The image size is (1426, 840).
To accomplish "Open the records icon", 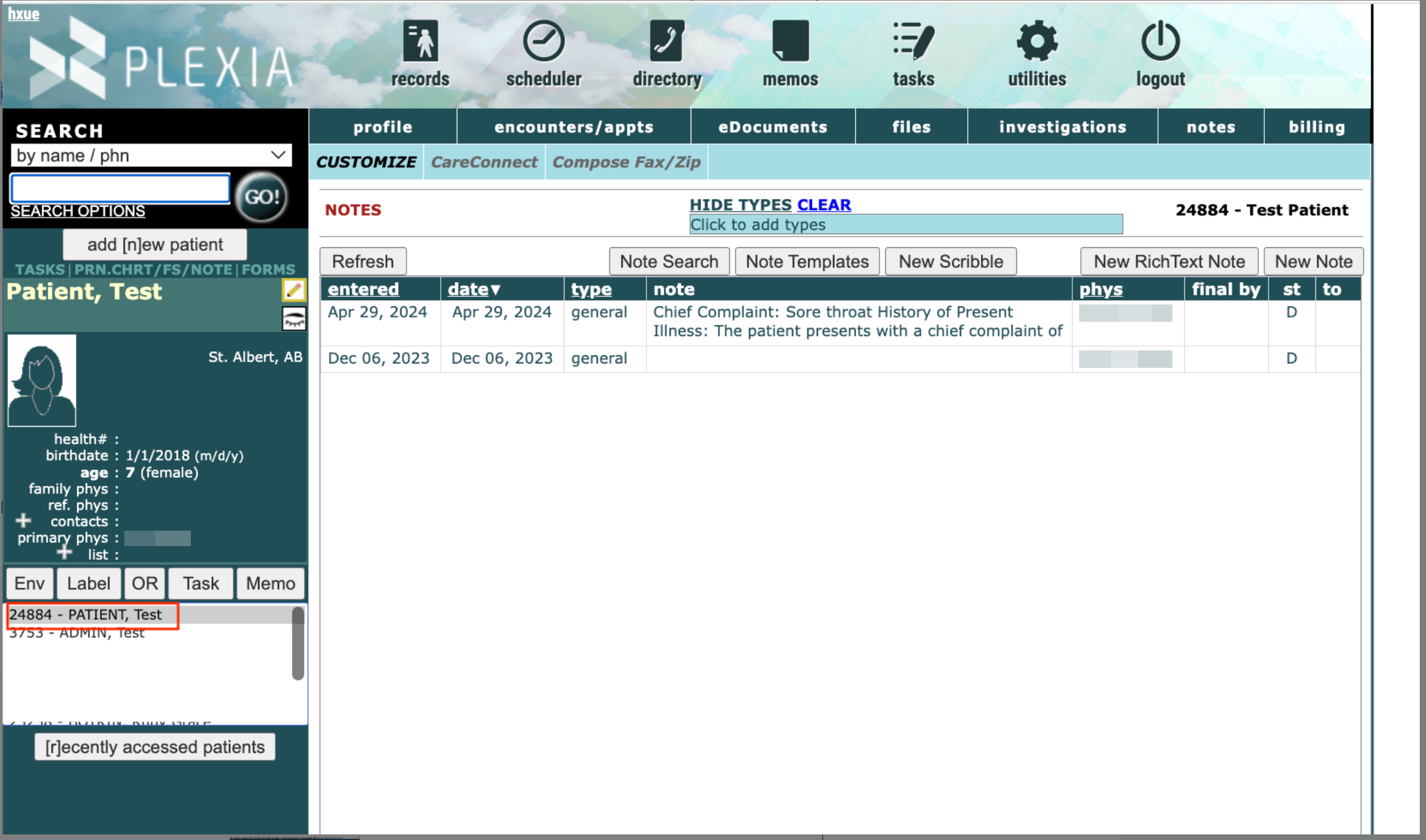I will pos(421,41).
